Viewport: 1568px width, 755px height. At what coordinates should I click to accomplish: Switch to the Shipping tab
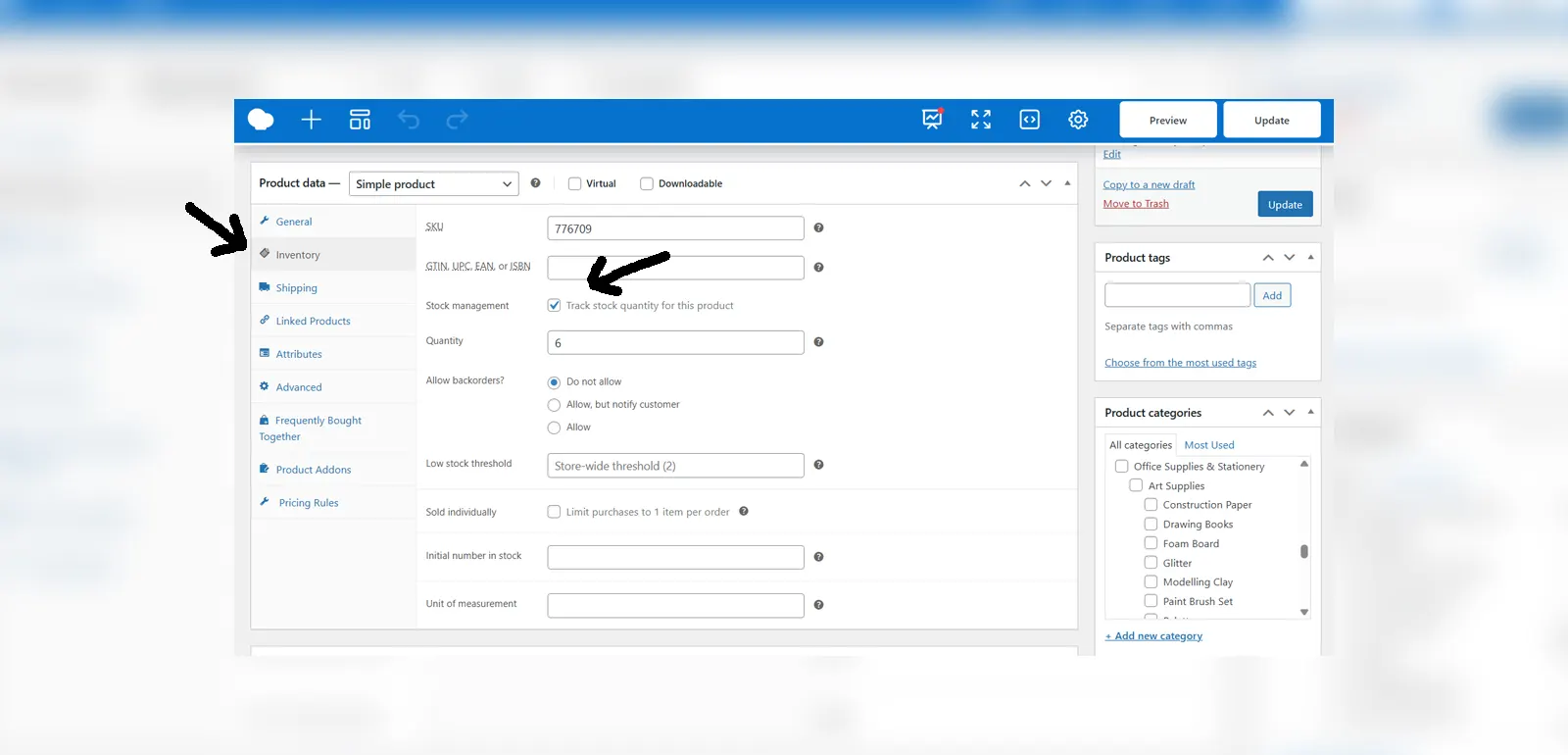pyautogui.click(x=296, y=288)
